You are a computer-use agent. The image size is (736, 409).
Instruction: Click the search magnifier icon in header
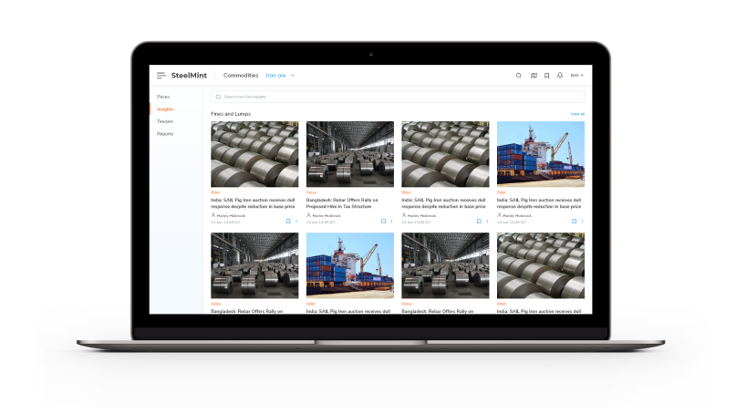(518, 75)
